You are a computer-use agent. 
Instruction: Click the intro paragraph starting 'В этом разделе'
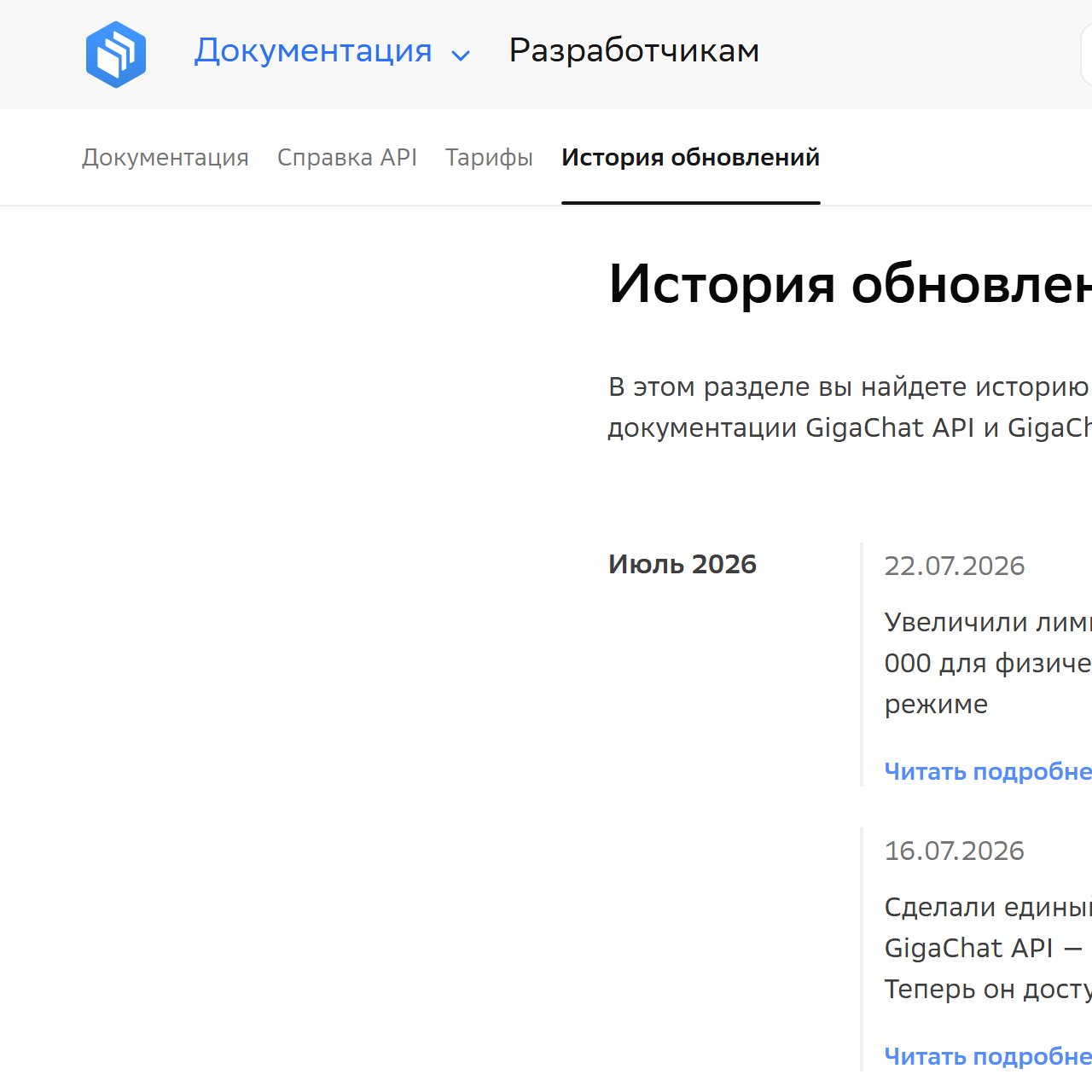[x=850, y=407]
